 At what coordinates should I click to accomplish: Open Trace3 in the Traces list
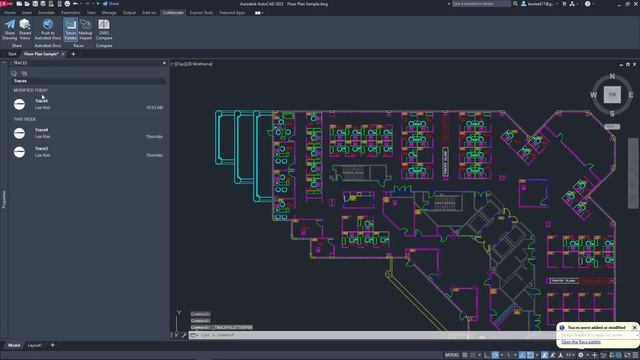(88, 152)
